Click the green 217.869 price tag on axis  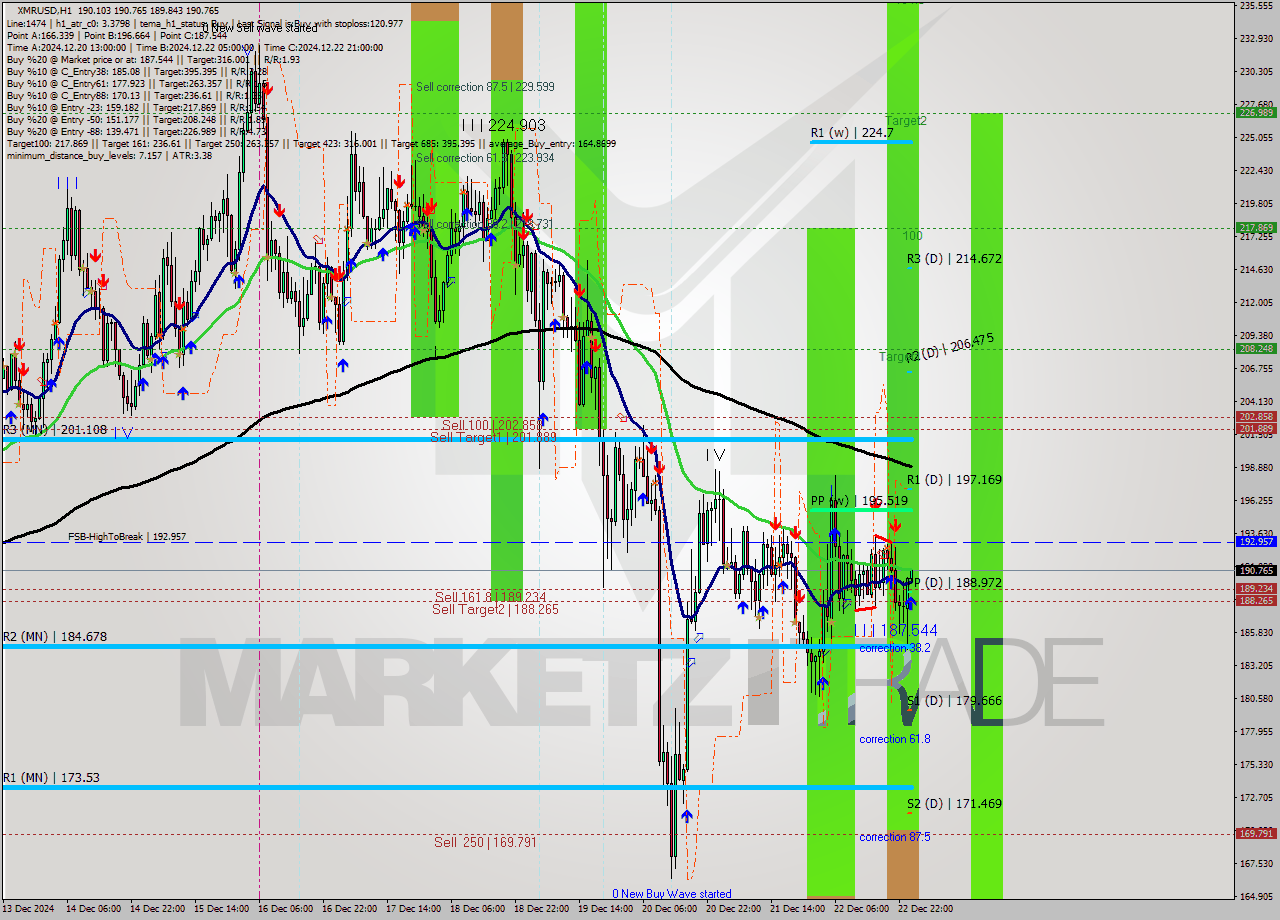point(1256,228)
